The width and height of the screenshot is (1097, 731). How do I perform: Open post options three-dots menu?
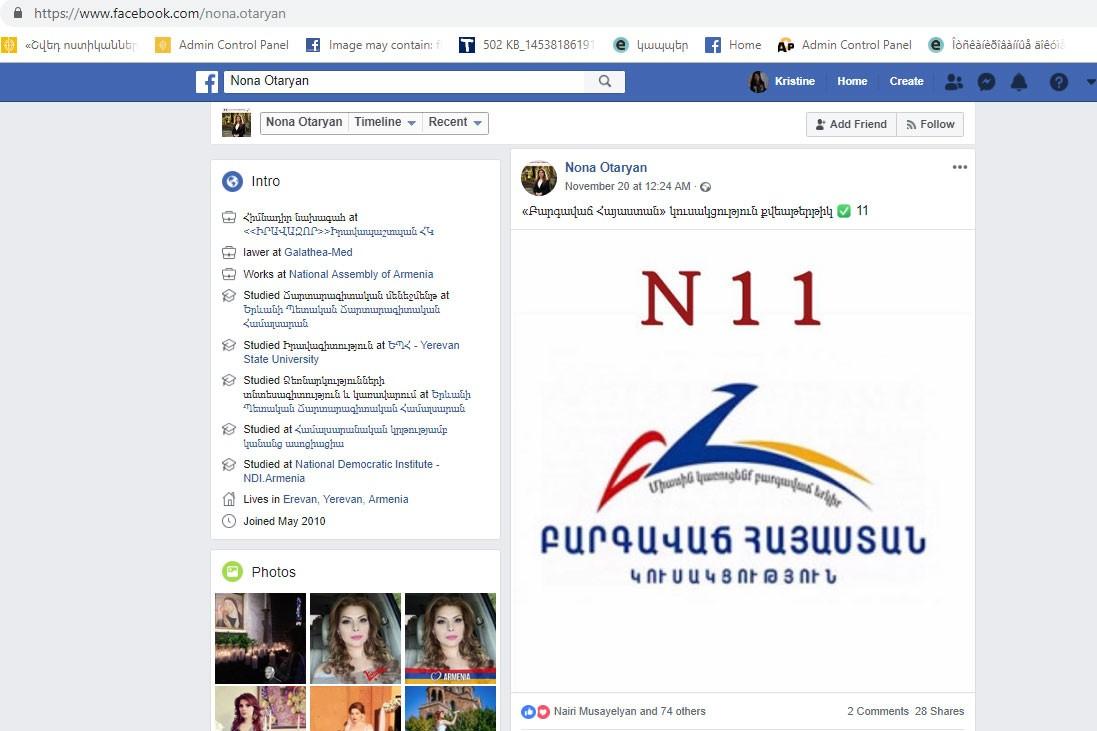click(x=960, y=167)
